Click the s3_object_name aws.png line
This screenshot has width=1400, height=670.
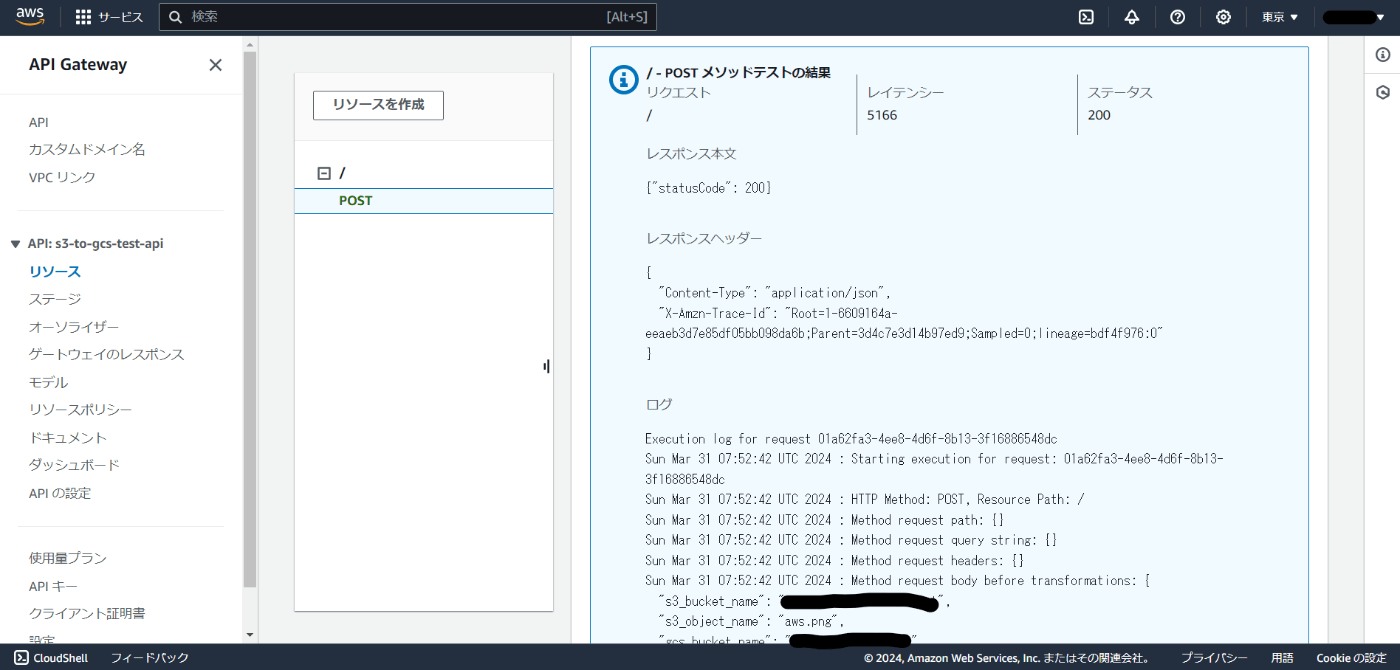click(751, 621)
